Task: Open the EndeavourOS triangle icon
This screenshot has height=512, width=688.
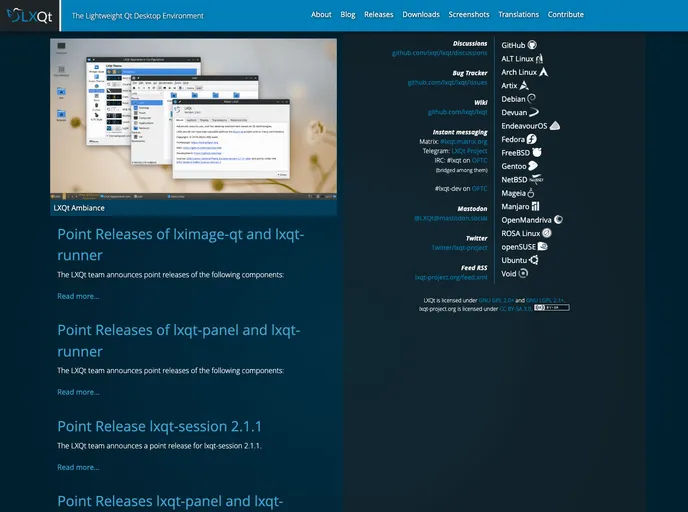Action: click(555, 125)
